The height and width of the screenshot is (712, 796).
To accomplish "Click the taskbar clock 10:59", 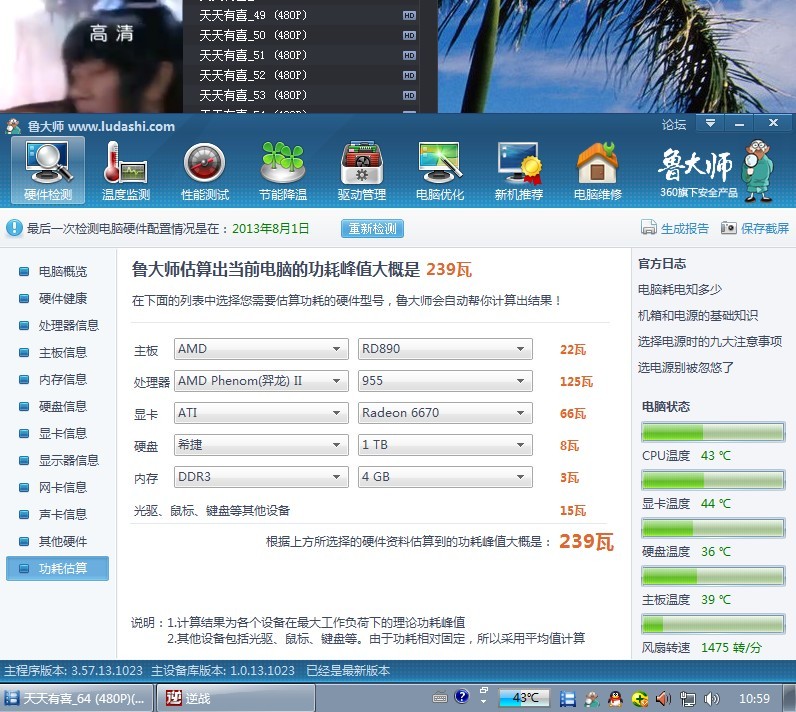I will [754, 699].
